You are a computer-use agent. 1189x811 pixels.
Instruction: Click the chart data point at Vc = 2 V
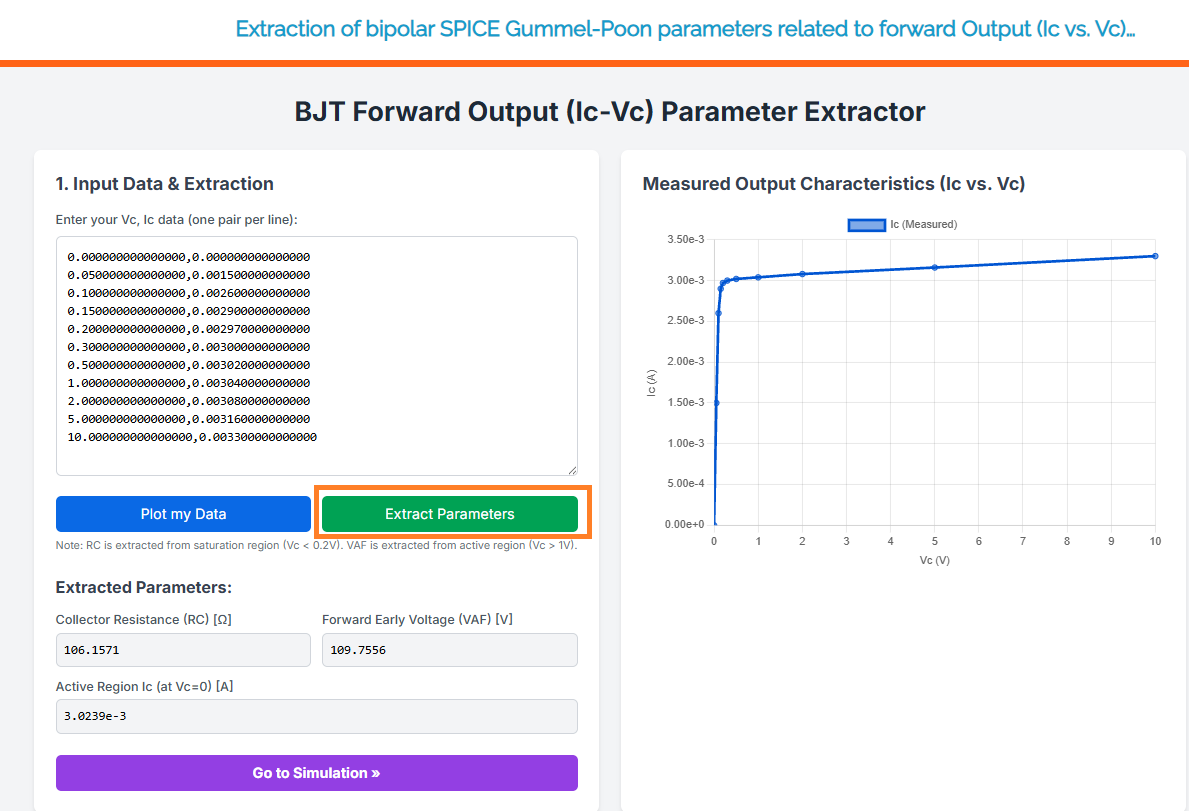click(802, 274)
